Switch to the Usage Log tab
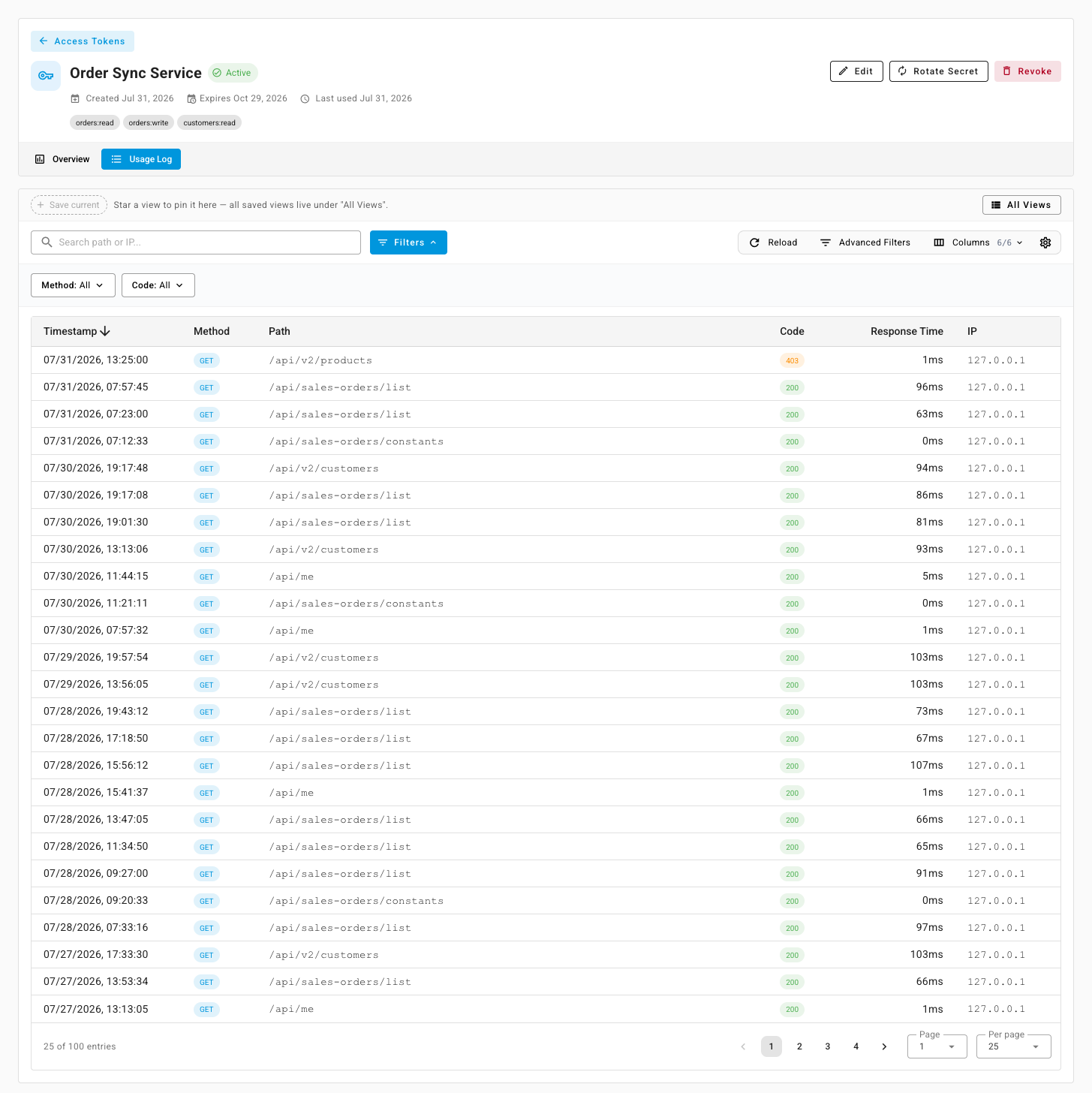This screenshot has height=1093, width=1092. (x=141, y=159)
